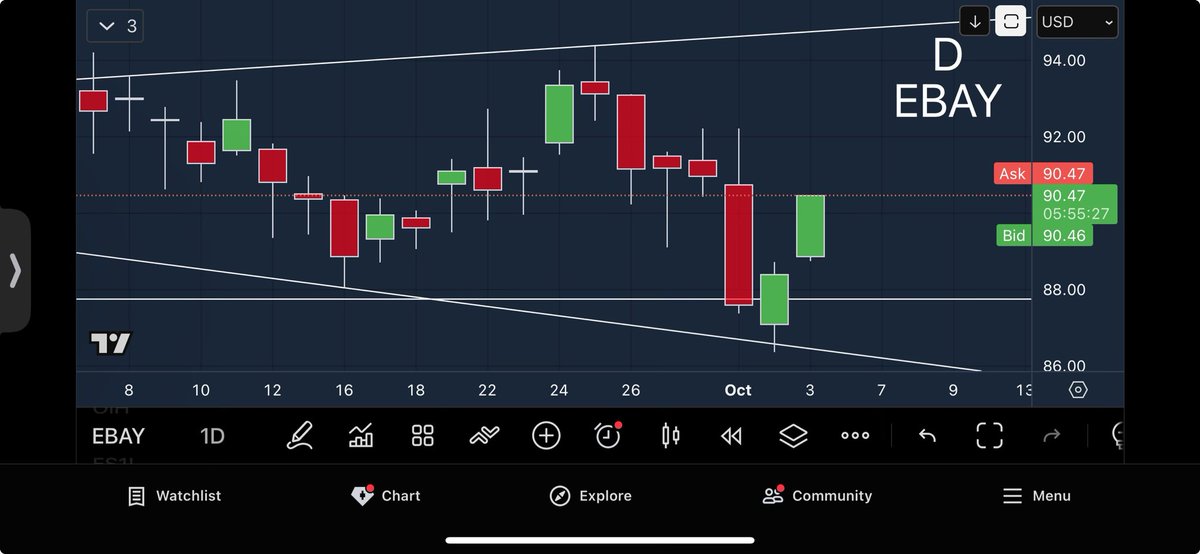Open the Community tab
The width and height of the screenshot is (1200, 554).
click(x=817, y=496)
